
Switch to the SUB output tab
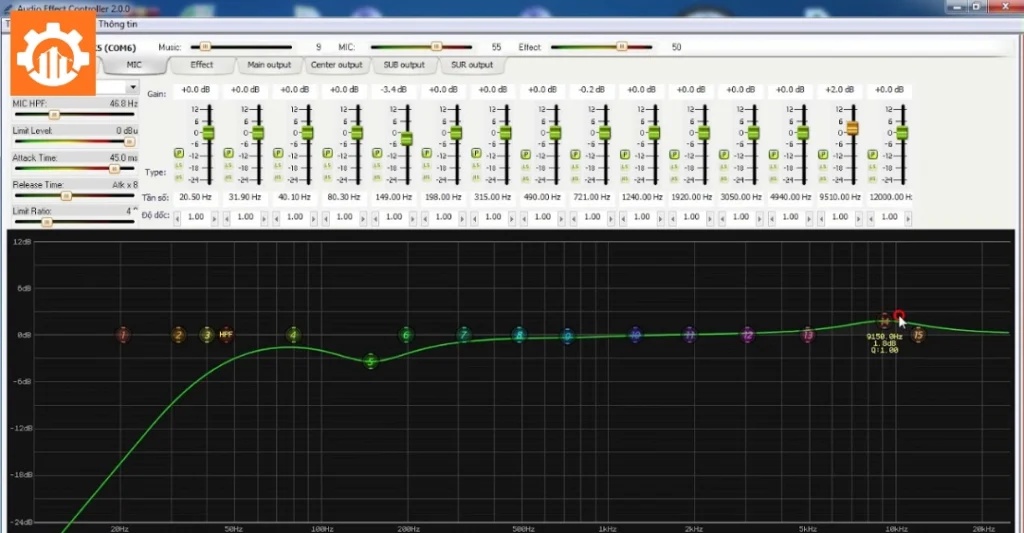[404, 65]
